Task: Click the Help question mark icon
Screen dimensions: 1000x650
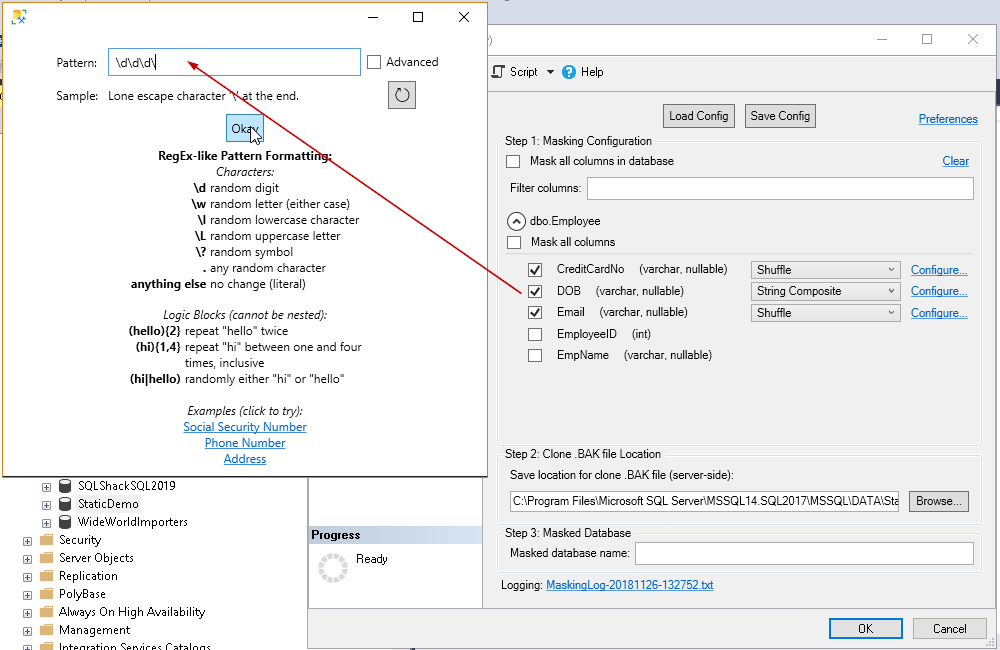Action: (x=569, y=72)
